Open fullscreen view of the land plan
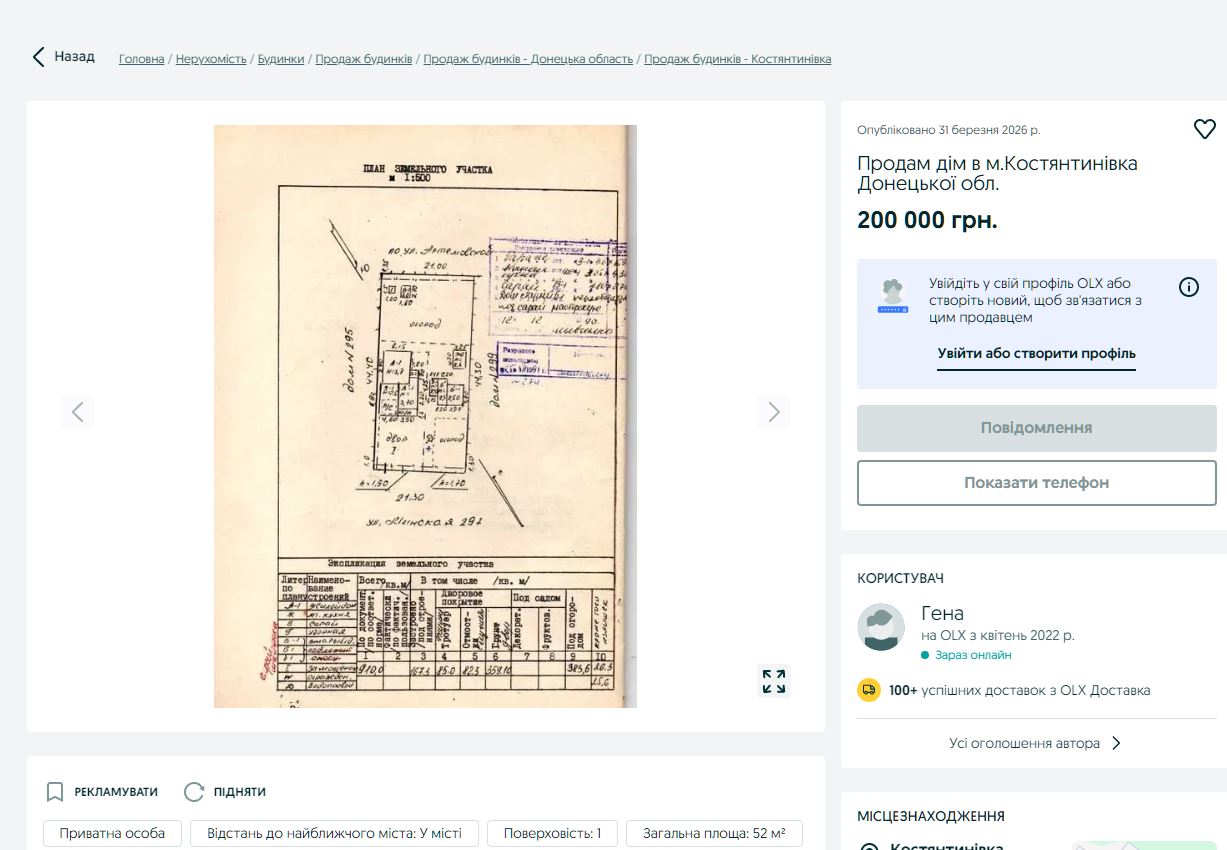 [773, 681]
